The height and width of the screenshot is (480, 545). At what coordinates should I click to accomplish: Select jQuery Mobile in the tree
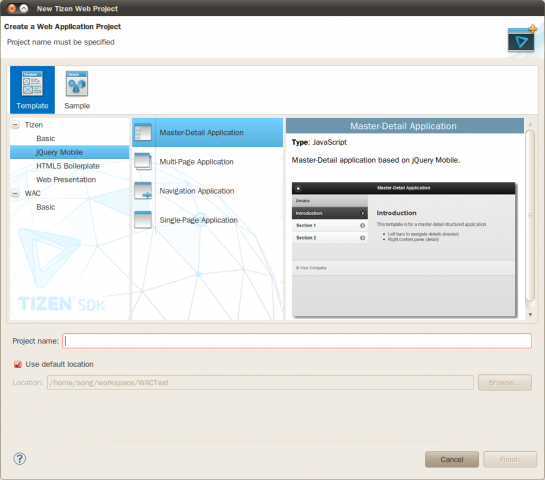point(70,152)
